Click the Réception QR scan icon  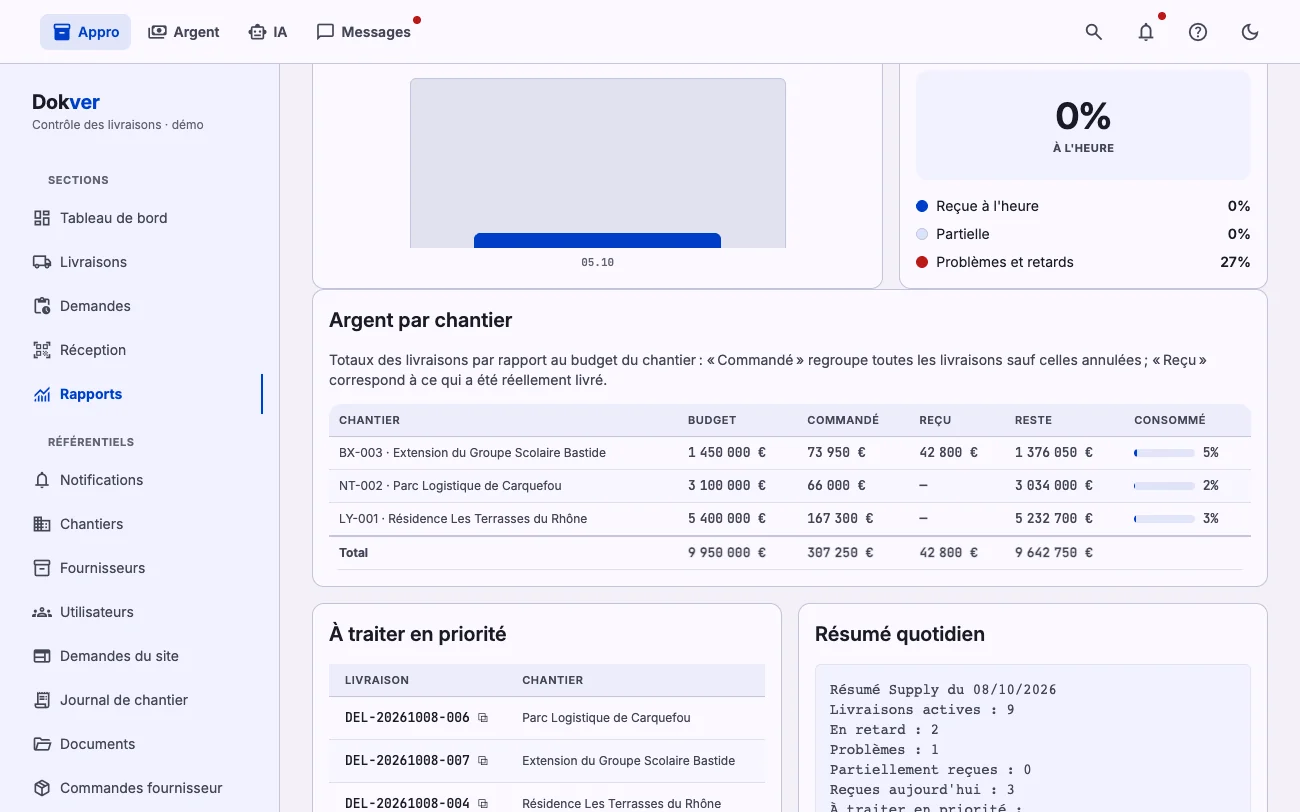42,350
